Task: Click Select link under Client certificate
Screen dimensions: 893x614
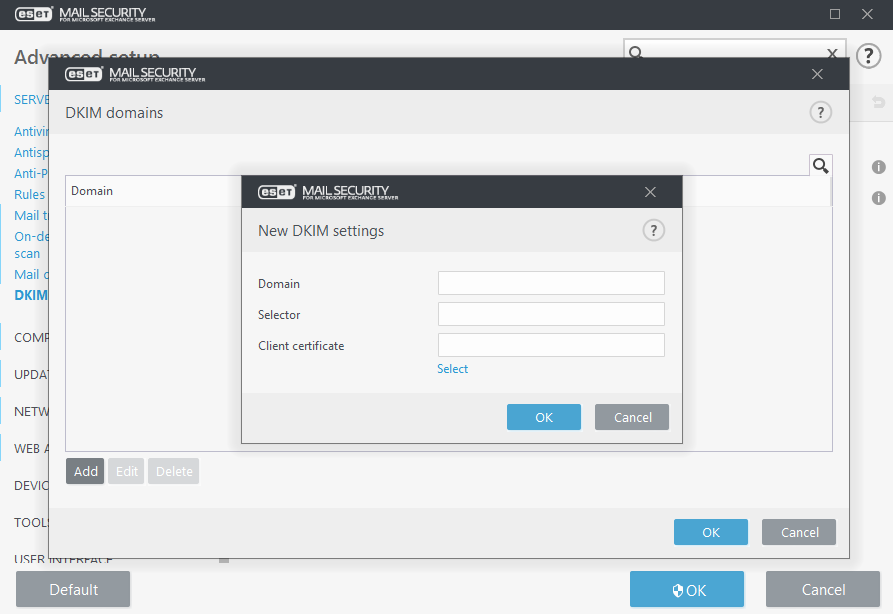Action: pyautogui.click(x=452, y=368)
